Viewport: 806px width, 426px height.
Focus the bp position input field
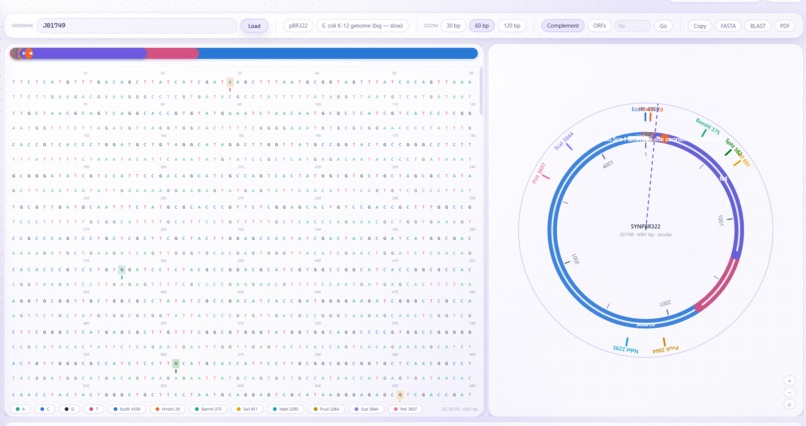632,26
